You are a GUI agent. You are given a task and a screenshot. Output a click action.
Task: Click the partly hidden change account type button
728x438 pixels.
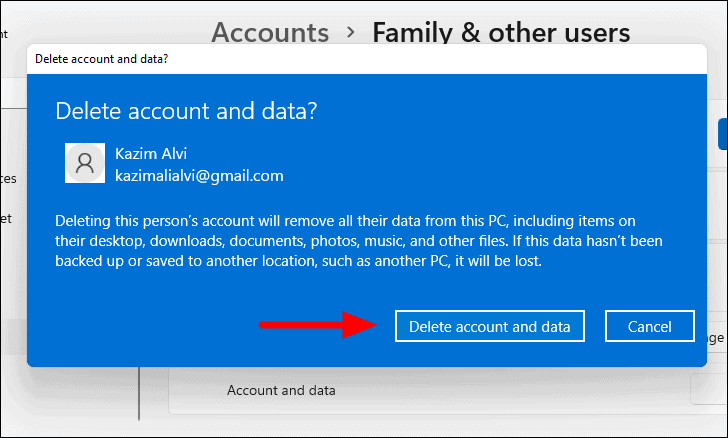(x=716, y=339)
